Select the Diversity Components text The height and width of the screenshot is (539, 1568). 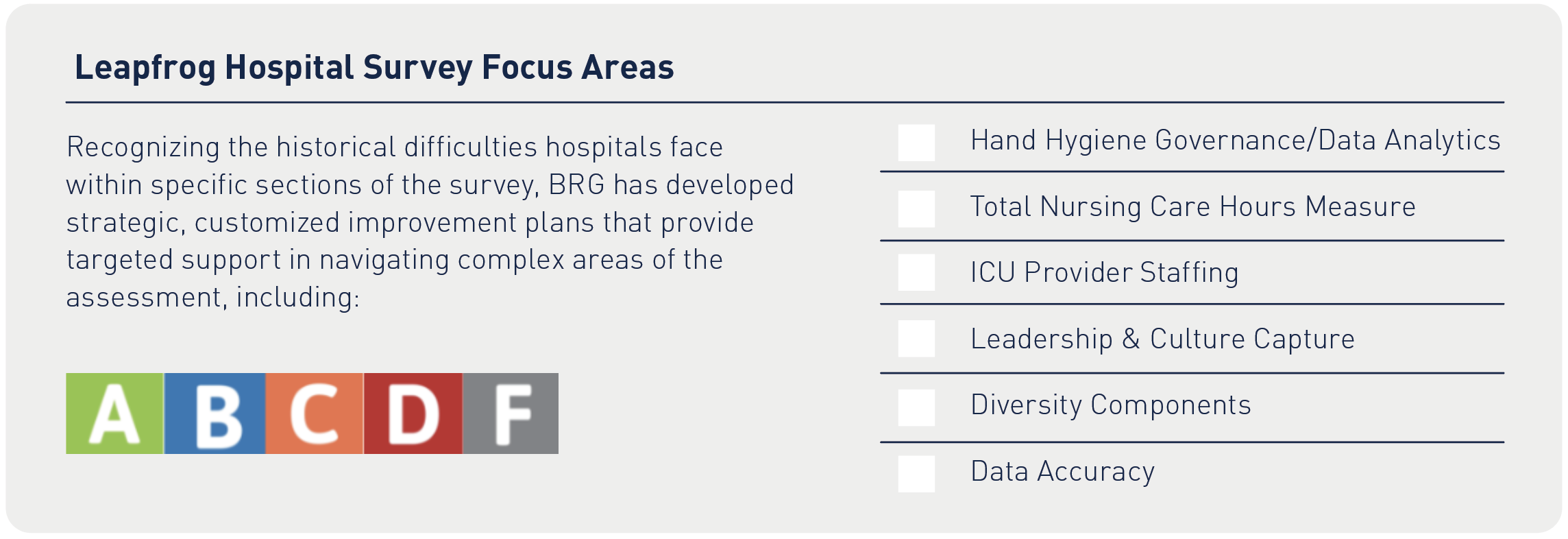click(x=1110, y=405)
